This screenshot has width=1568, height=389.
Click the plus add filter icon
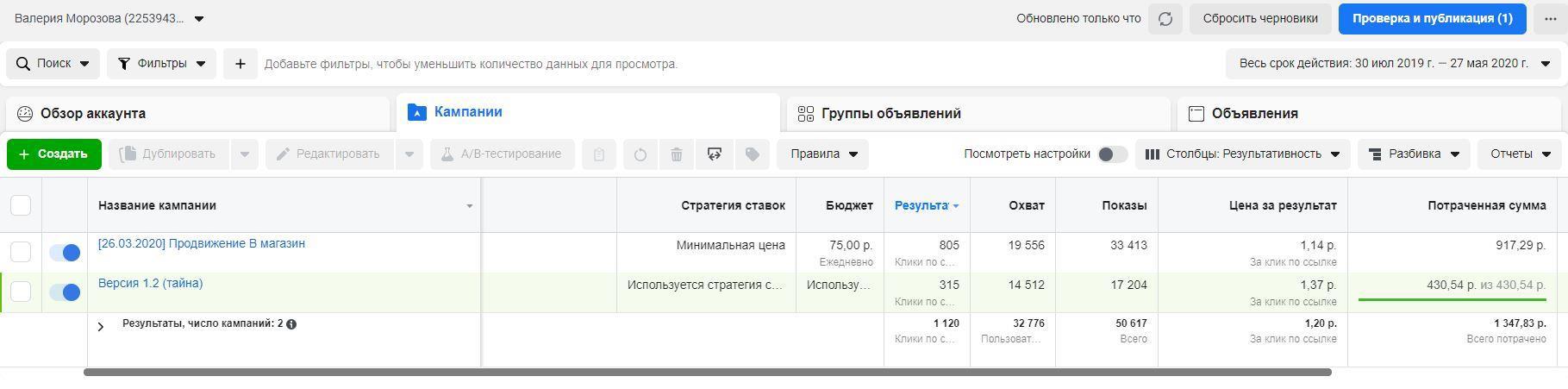tap(241, 64)
